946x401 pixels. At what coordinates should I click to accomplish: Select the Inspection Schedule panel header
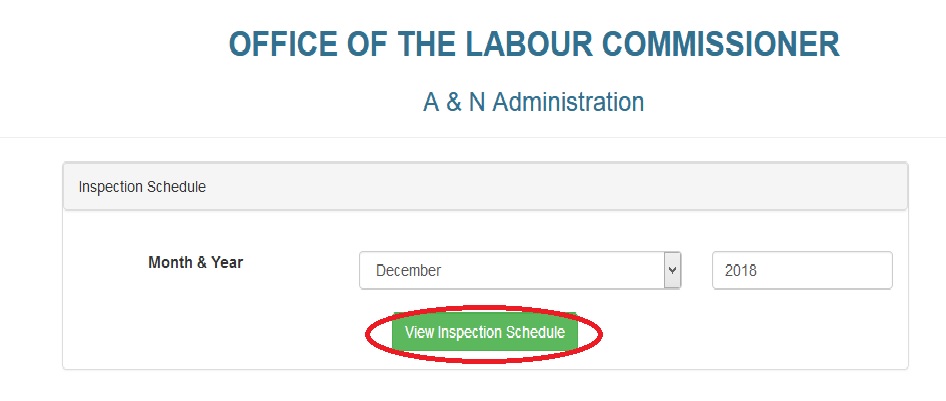point(485,187)
